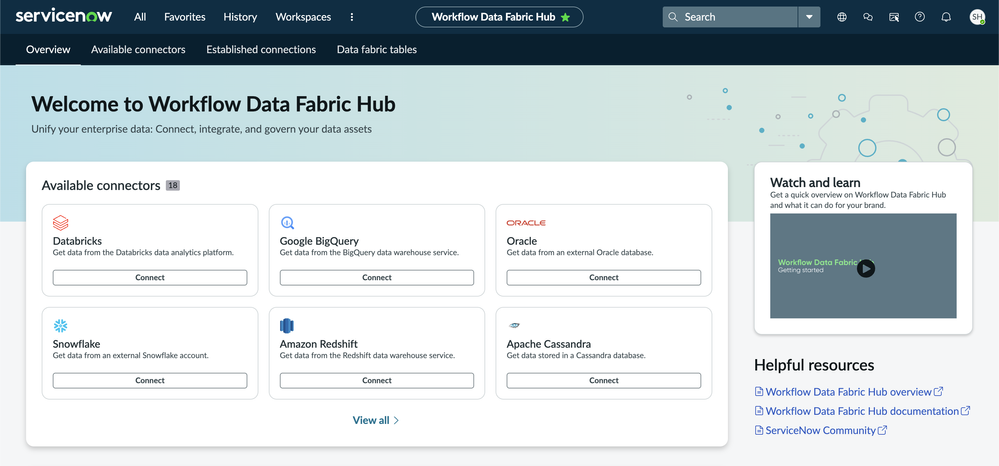Connect to Databricks
999x466 pixels.
(x=150, y=277)
